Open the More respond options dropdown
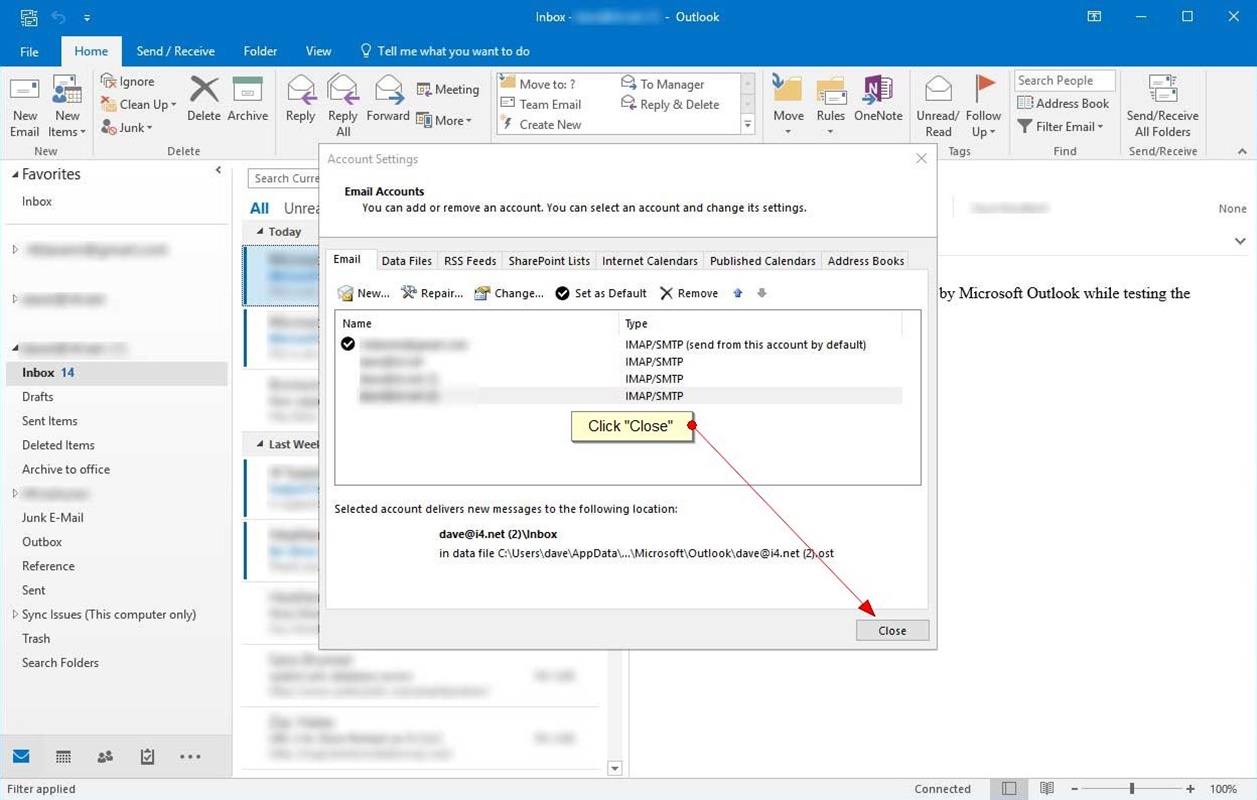The height and width of the screenshot is (800, 1257). point(444,121)
